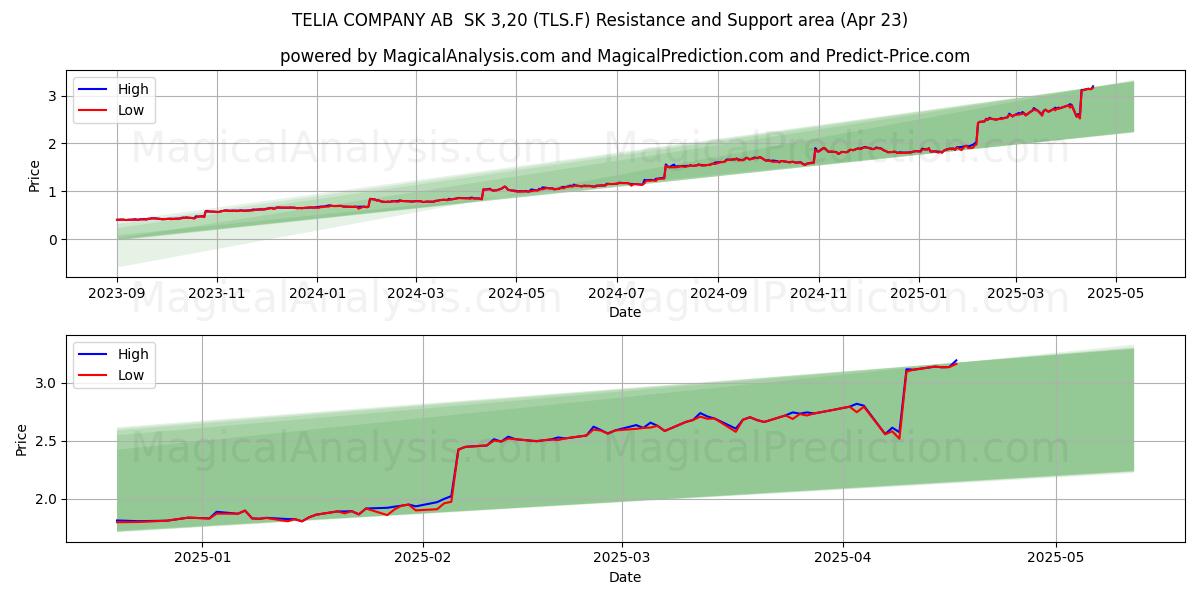Click the chart title 'TELIA COMPANY AB SK 3,20 (TLS.F) Resistance and Support area (Apr 23)'

tap(600, 20)
